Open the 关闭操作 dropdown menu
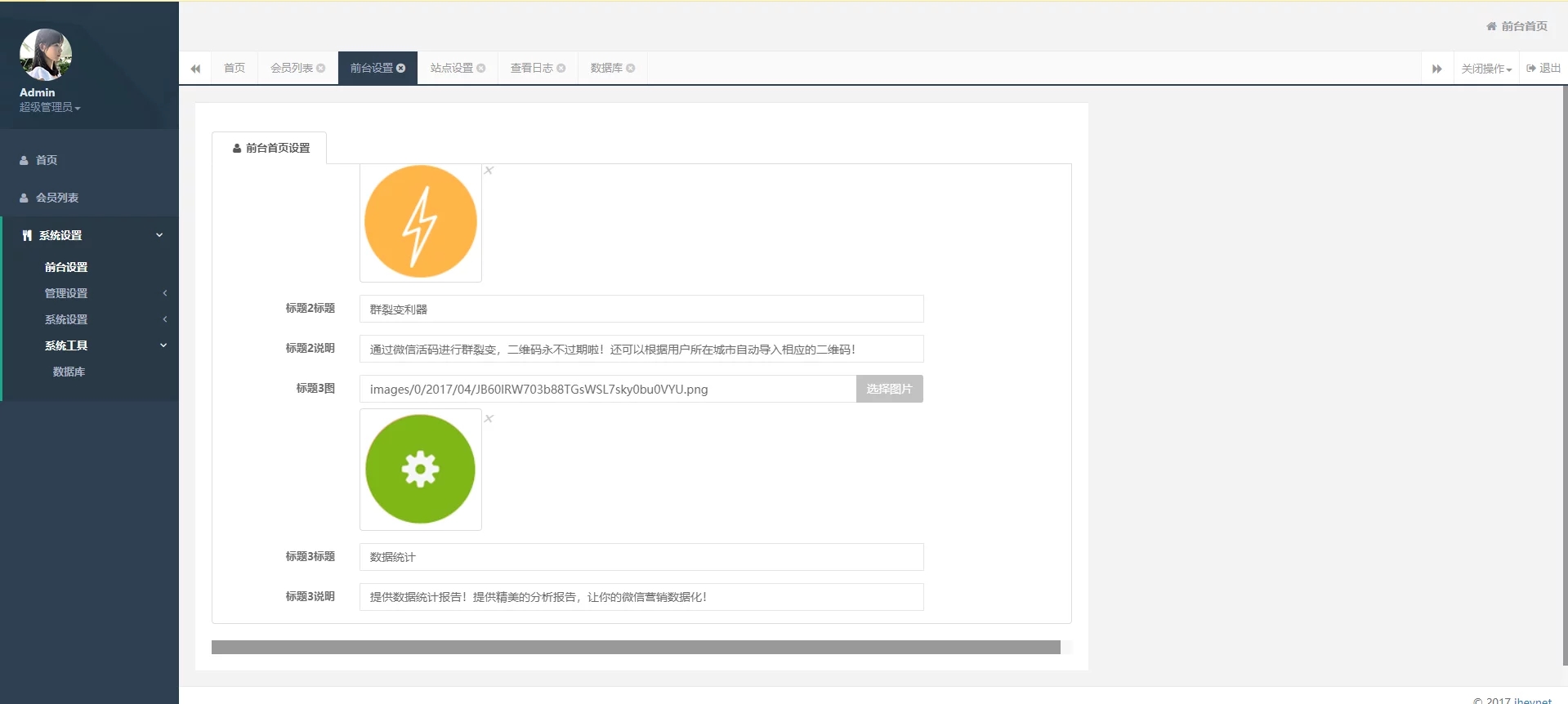1568x704 pixels. [x=1486, y=69]
